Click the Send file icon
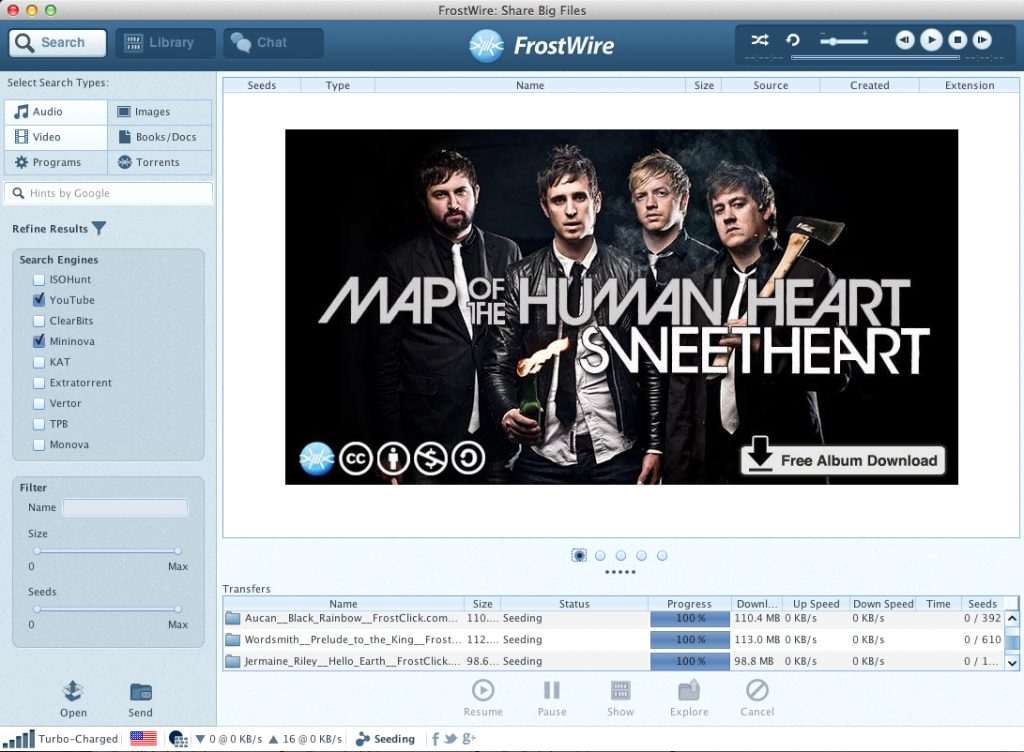 coord(140,700)
